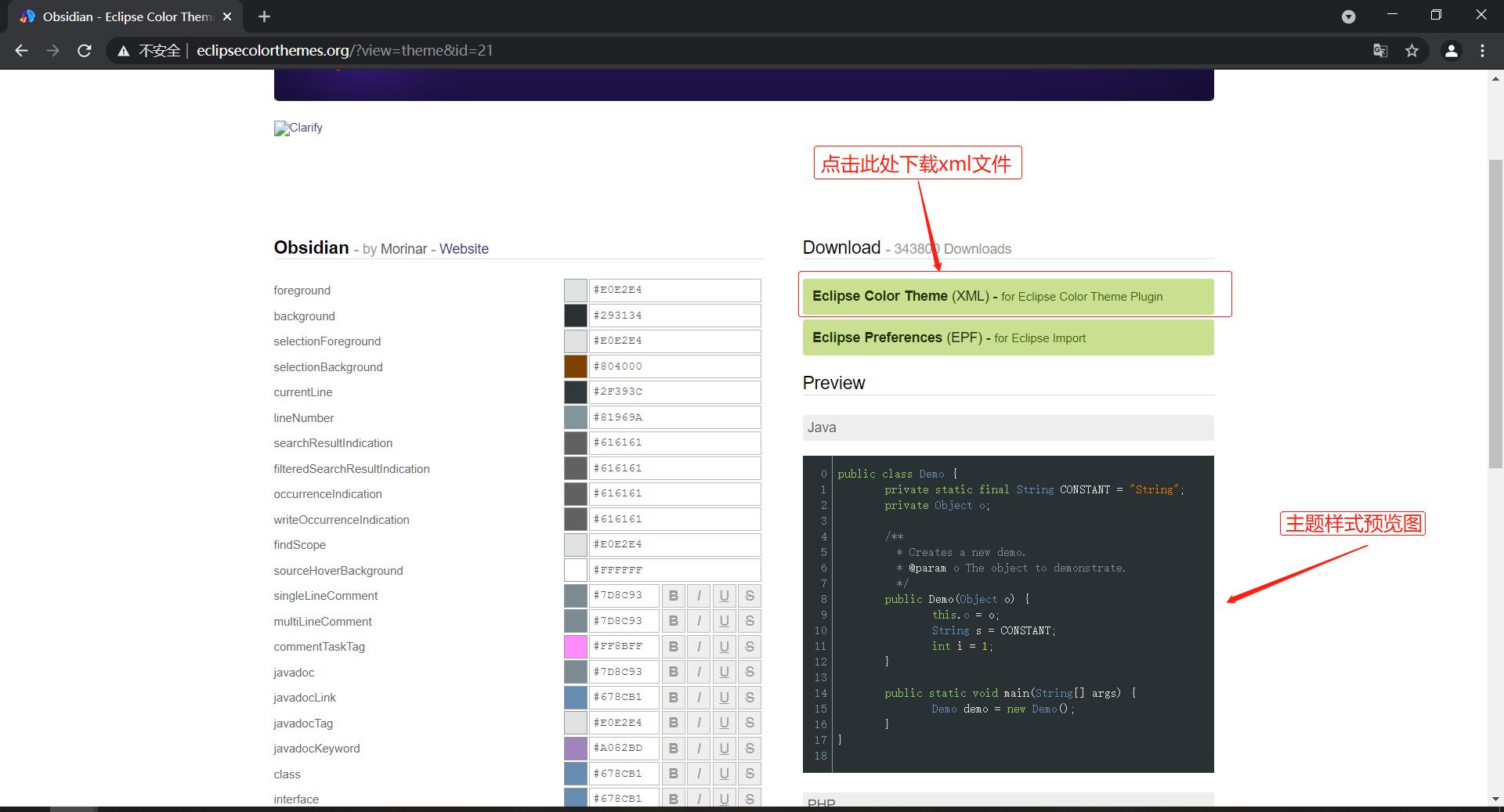Bookmark this page with star icon
Image resolution: width=1504 pixels, height=812 pixels.
coord(1412,51)
